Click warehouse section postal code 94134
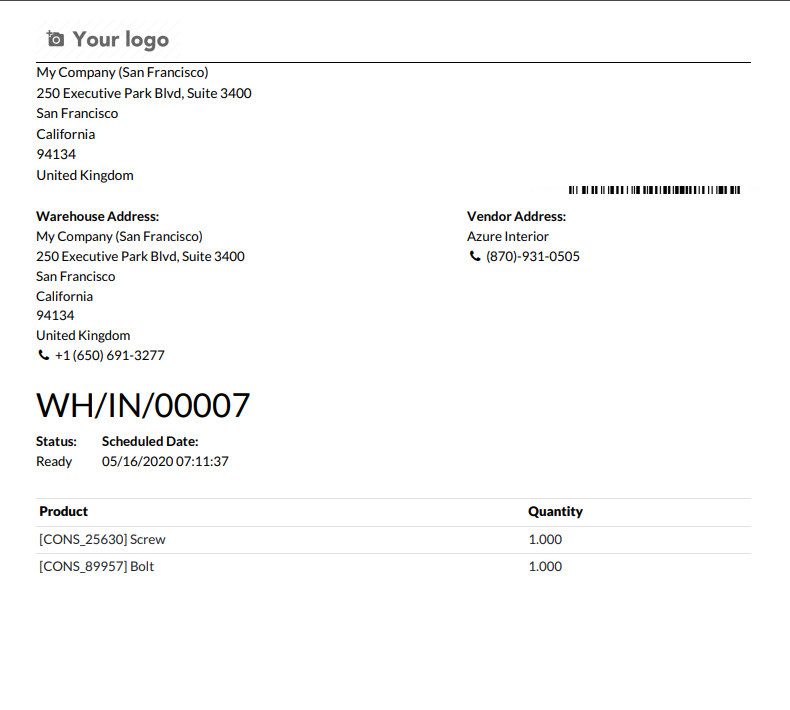The height and width of the screenshot is (710, 790). click(55, 315)
